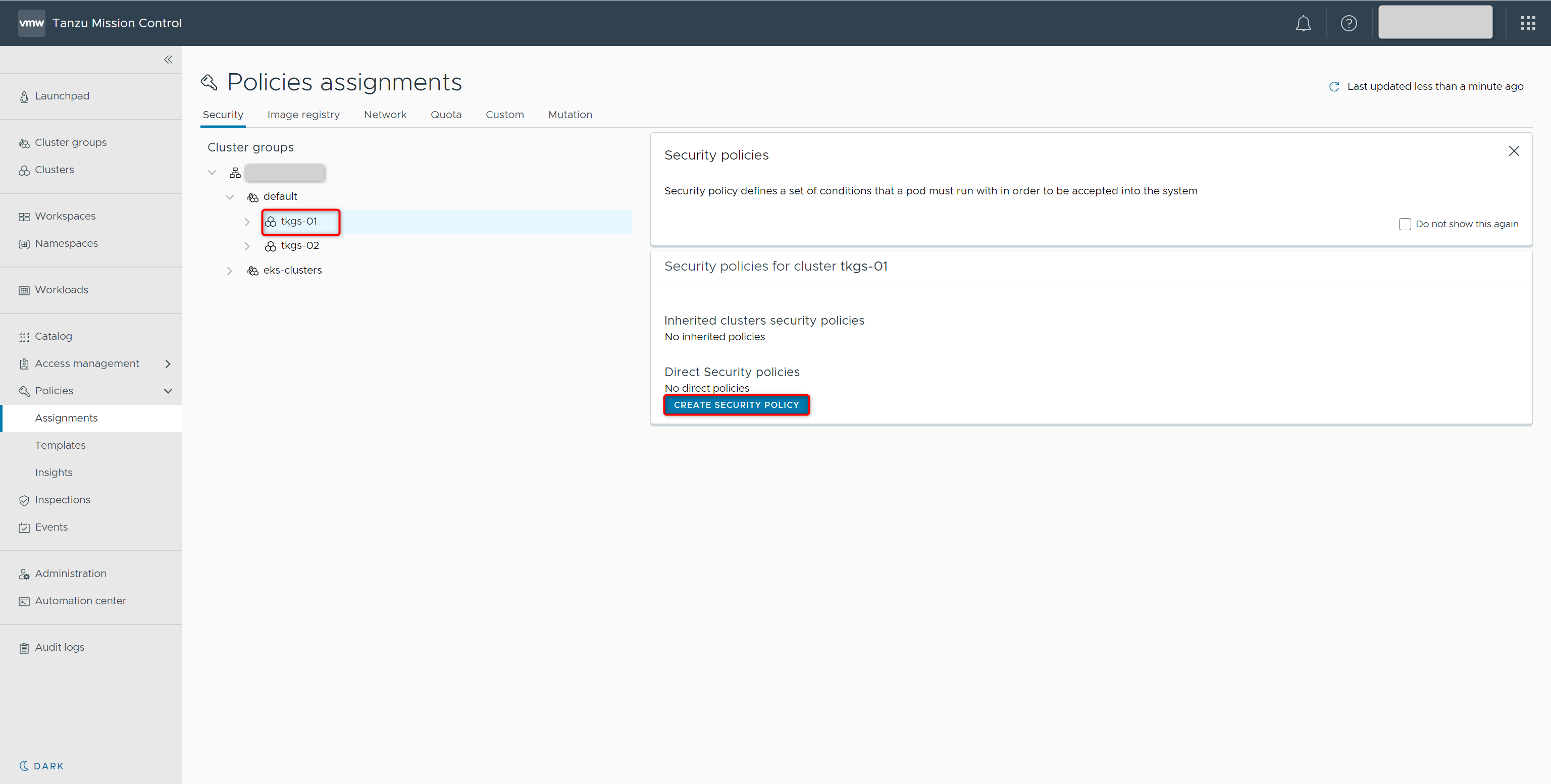Click the vmw logo in header

31,24
